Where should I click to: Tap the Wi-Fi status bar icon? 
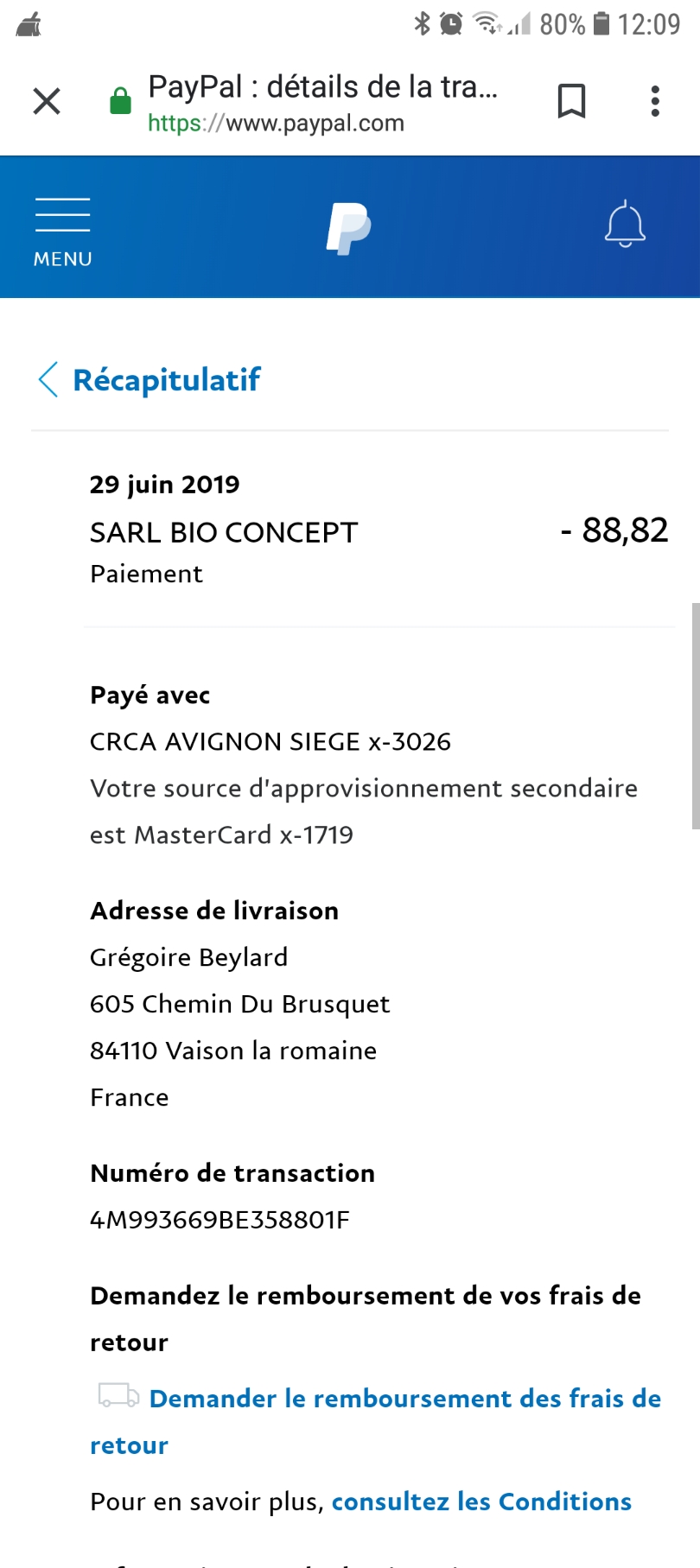click(487, 23)
